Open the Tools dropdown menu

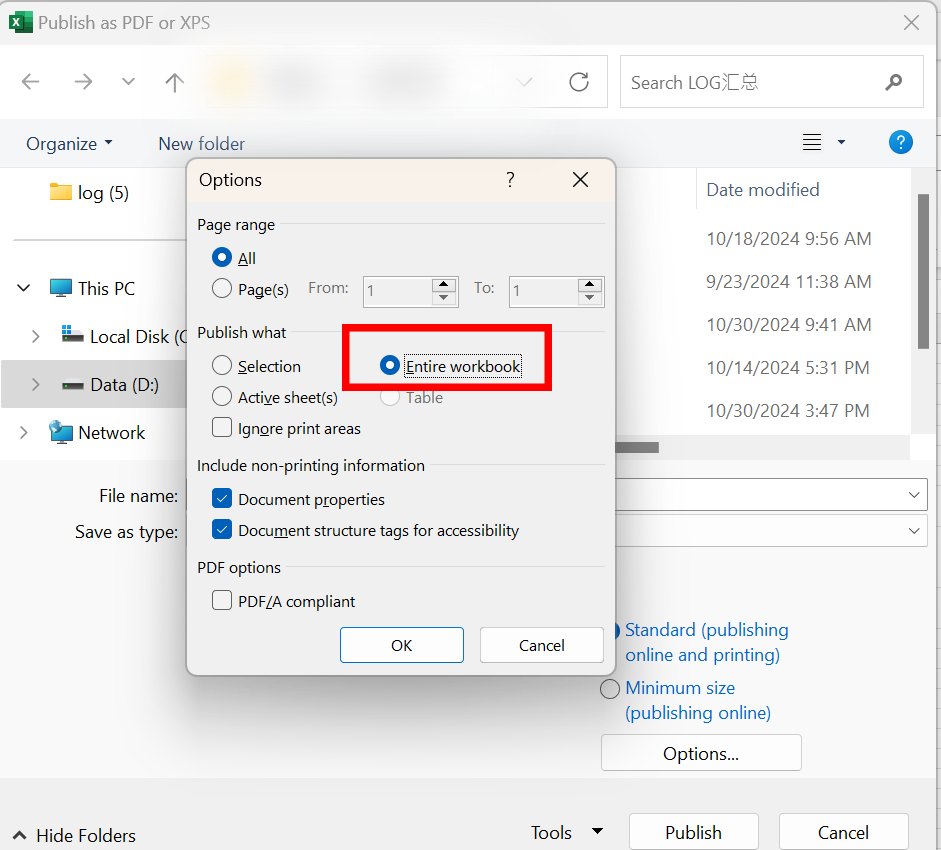566,831
